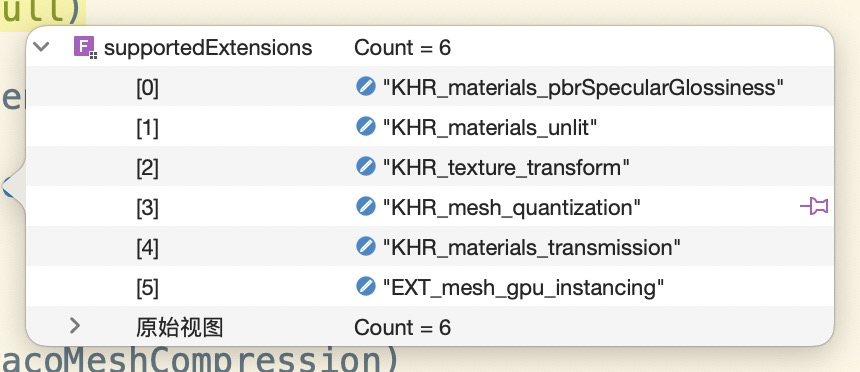Click pencil icon next to KHR_materials_unlit

(x=365, y=127)
